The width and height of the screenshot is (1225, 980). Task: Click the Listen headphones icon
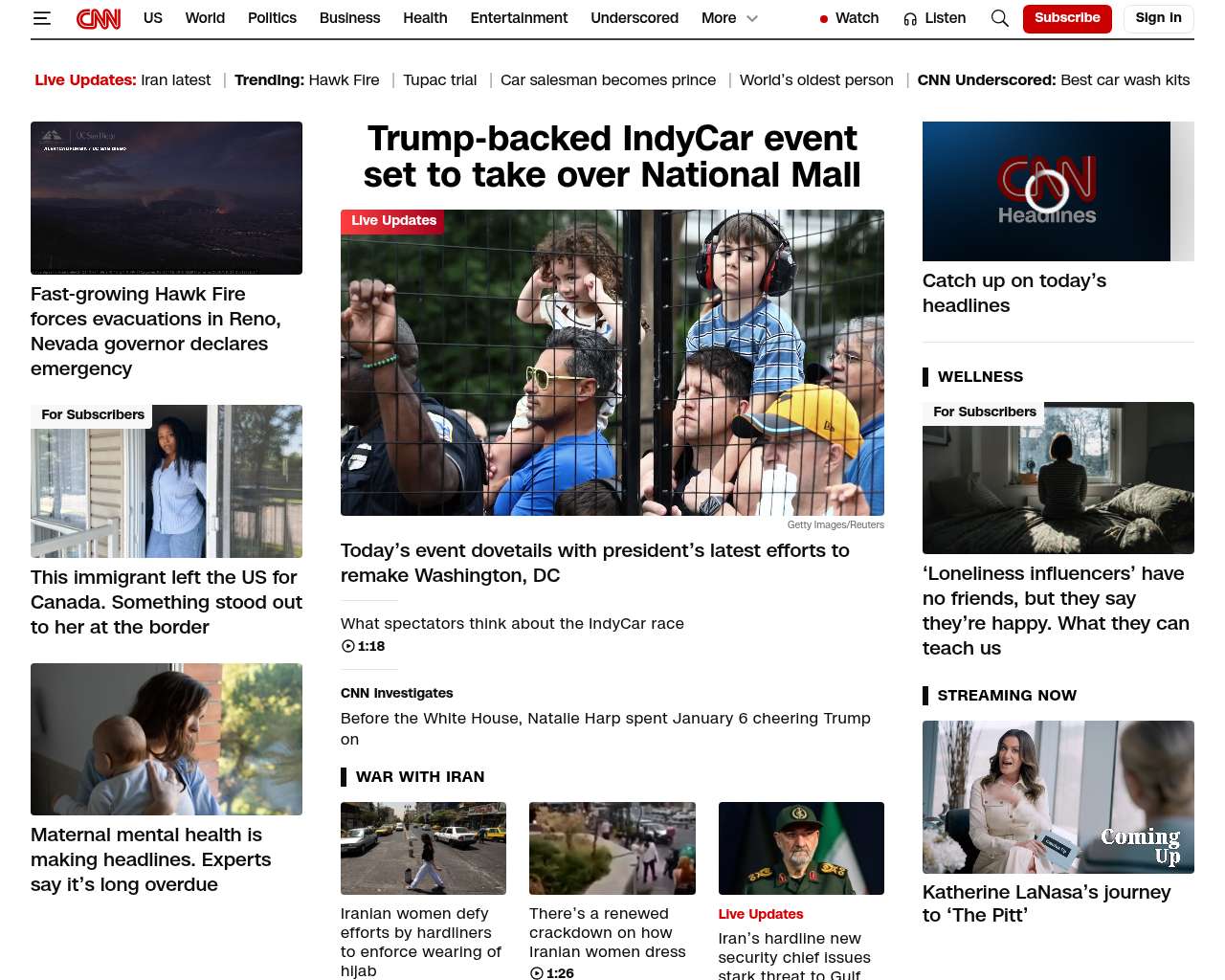(x=910, y=18)
